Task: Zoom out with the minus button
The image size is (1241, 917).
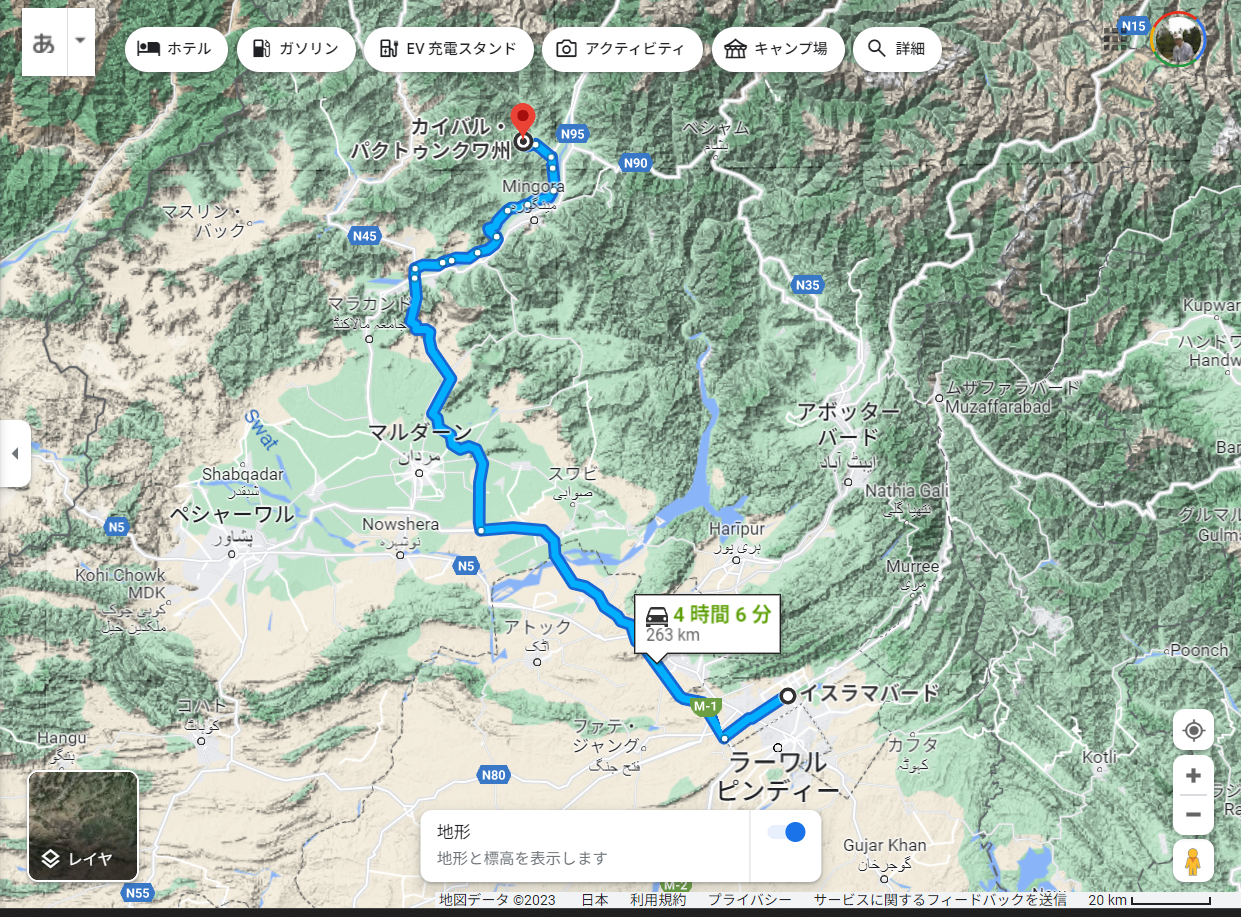Action: click(x=1193, y=815)
